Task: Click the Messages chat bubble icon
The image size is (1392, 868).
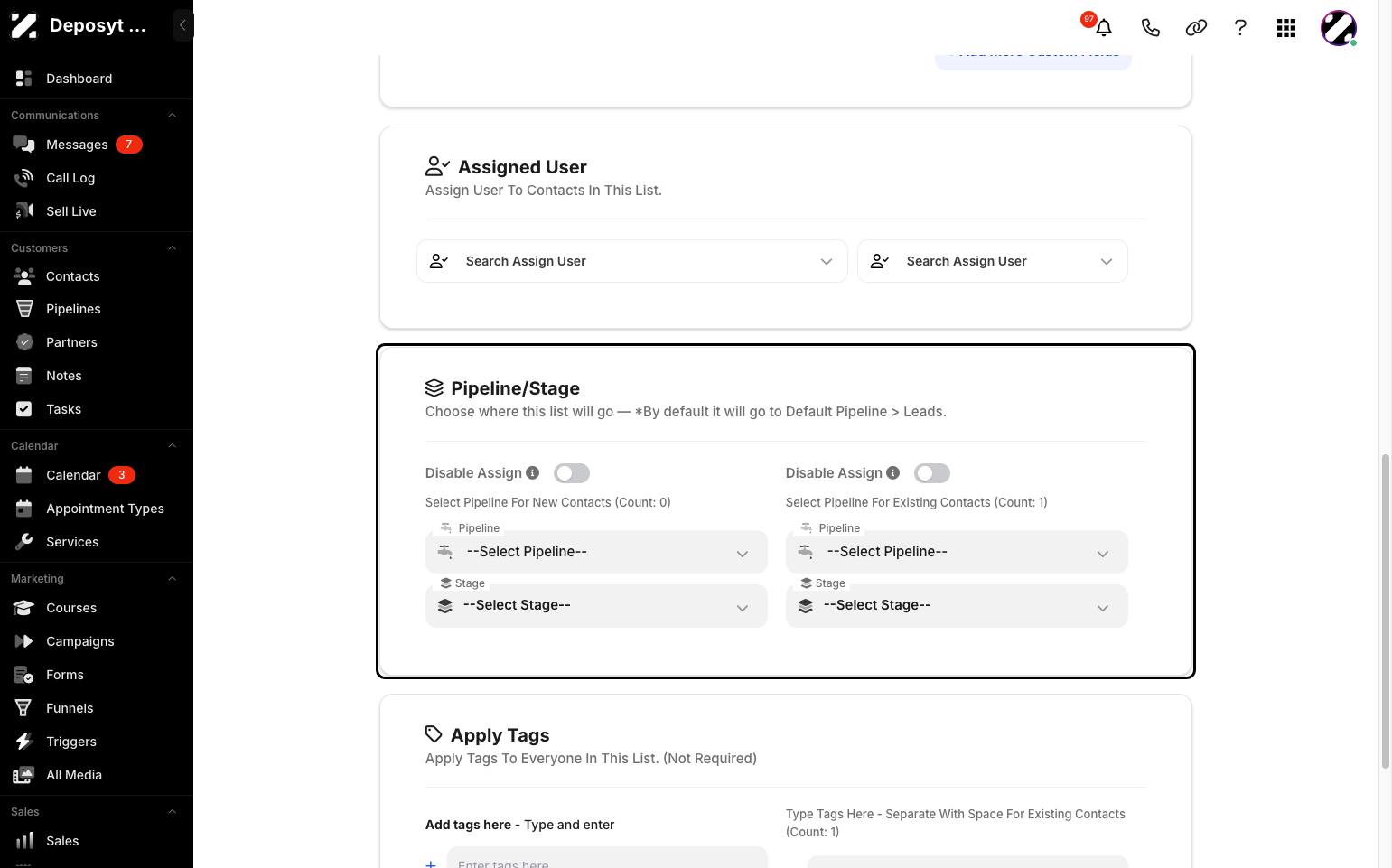Action: coord(23,145)
